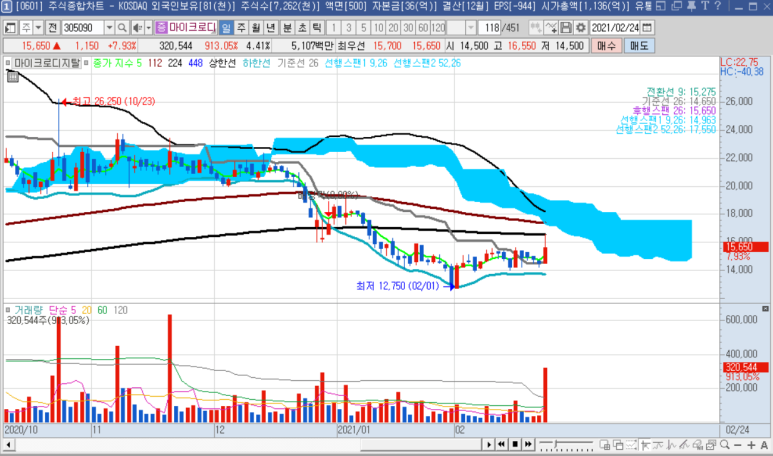The width and height of the screenshot is (773, 456).
Task: Click the A text tool icon
Action: tap(764, 445)
